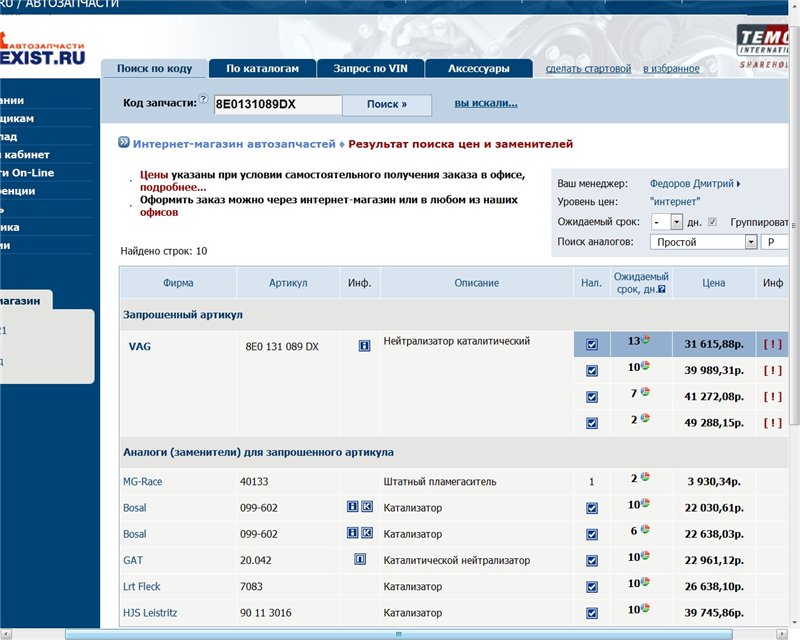The height and width of the screenshot is (640, 800).
Task: Open the Ожидаемый срок days dropdown
Action: coord(677,222)
